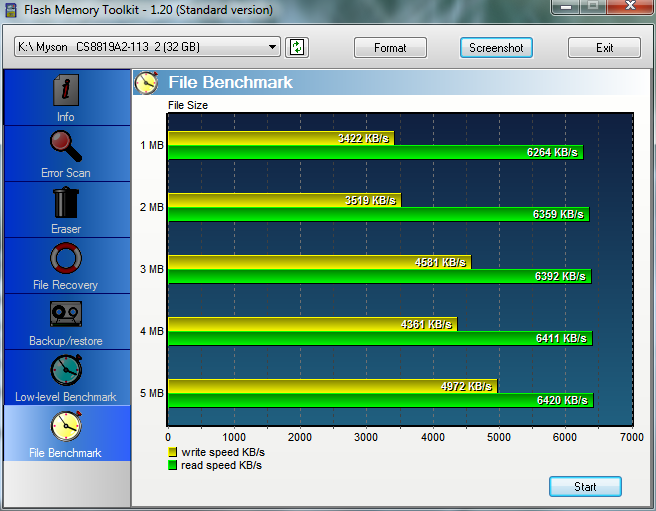
Task: Click the 6392 KB/s read bar
Action: 380,276
